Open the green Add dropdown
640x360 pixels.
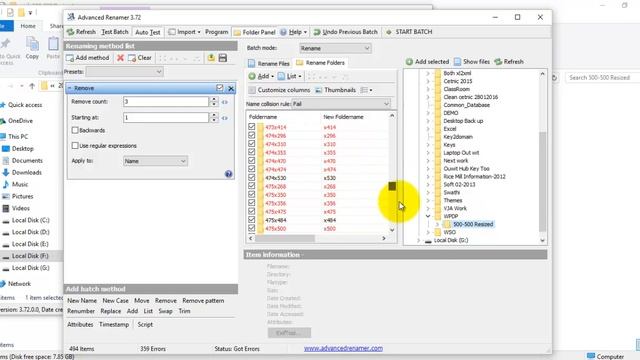pyautogui.click(x=261, y=76)
